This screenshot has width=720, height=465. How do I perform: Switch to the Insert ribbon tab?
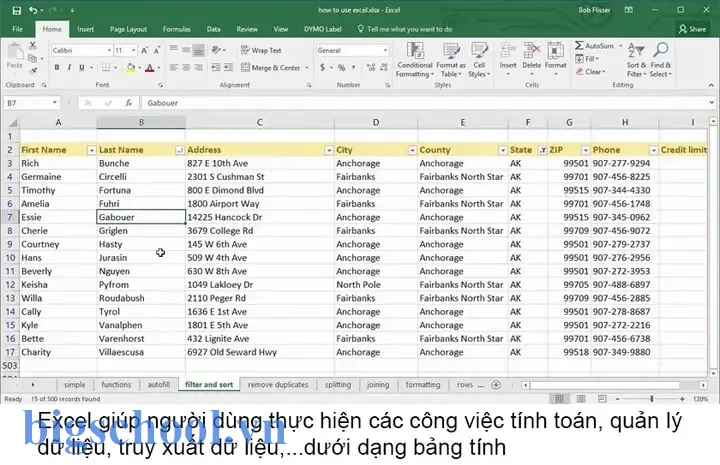85,29
